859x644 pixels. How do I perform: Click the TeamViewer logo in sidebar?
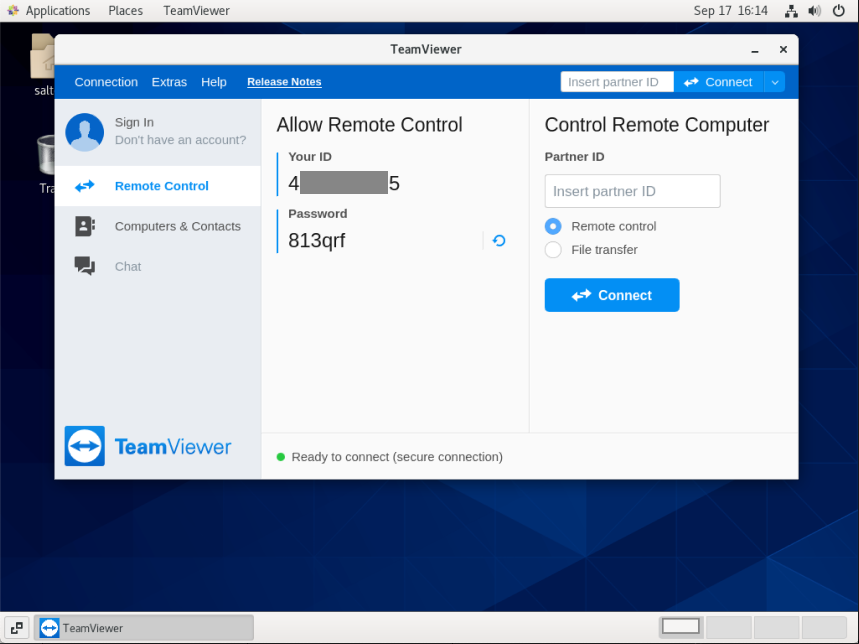148,446
